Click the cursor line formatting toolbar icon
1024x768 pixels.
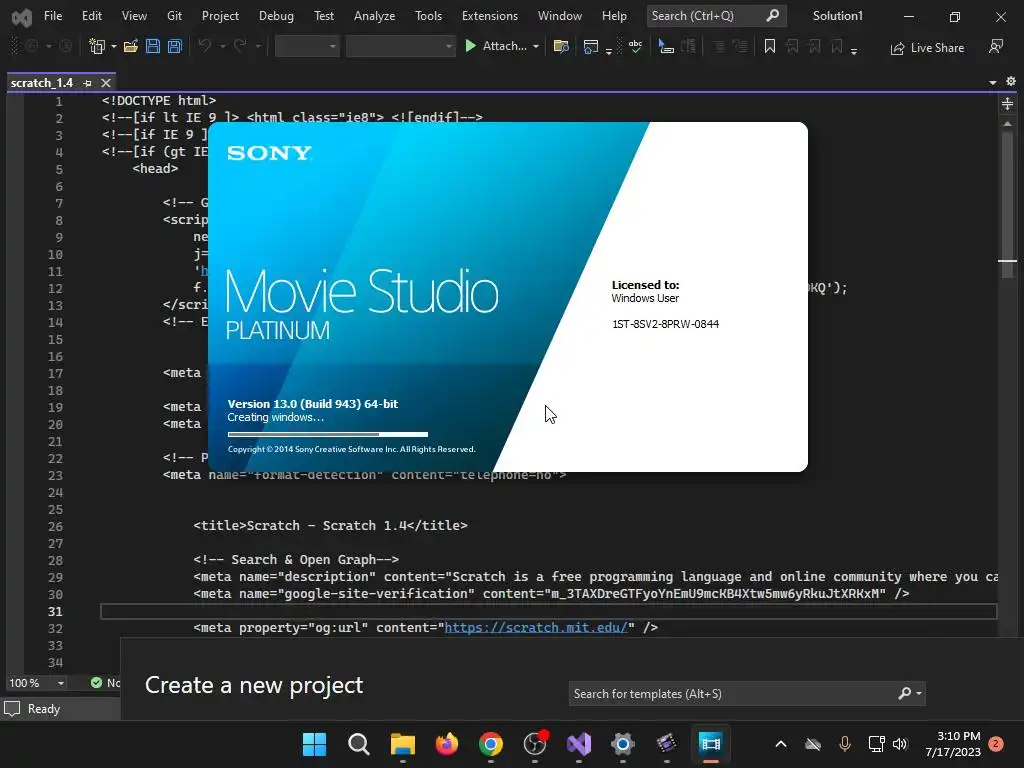point(665,46)
